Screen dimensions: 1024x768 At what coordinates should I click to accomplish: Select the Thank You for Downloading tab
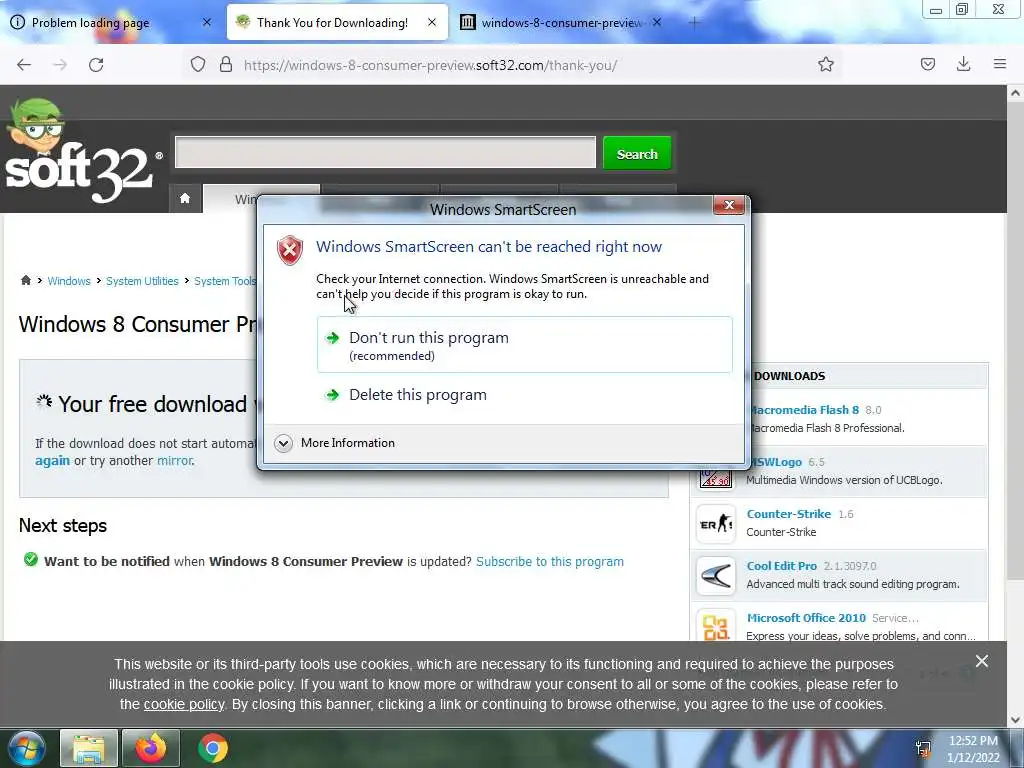click(x=338, y=22)
